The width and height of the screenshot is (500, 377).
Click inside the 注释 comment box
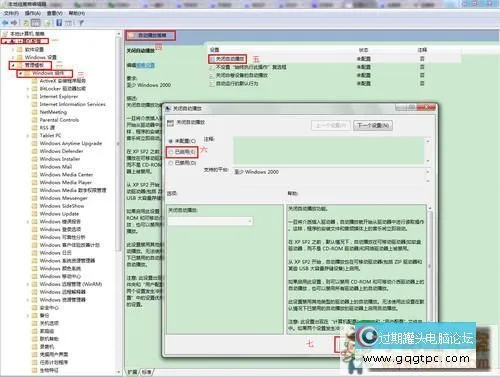pos(329,150)
